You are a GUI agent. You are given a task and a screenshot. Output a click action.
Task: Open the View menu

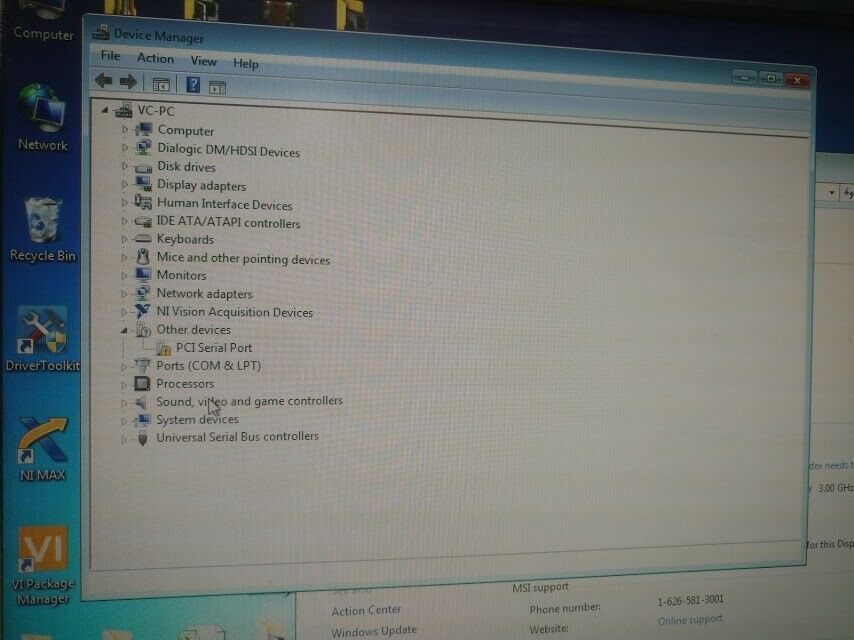(x=204, y=61)
